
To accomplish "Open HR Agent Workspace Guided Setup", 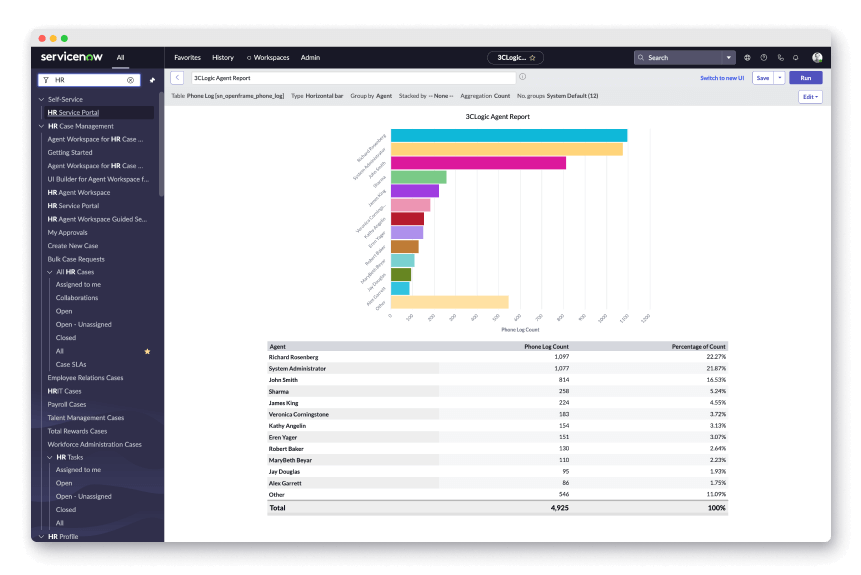I will [97, 220].
